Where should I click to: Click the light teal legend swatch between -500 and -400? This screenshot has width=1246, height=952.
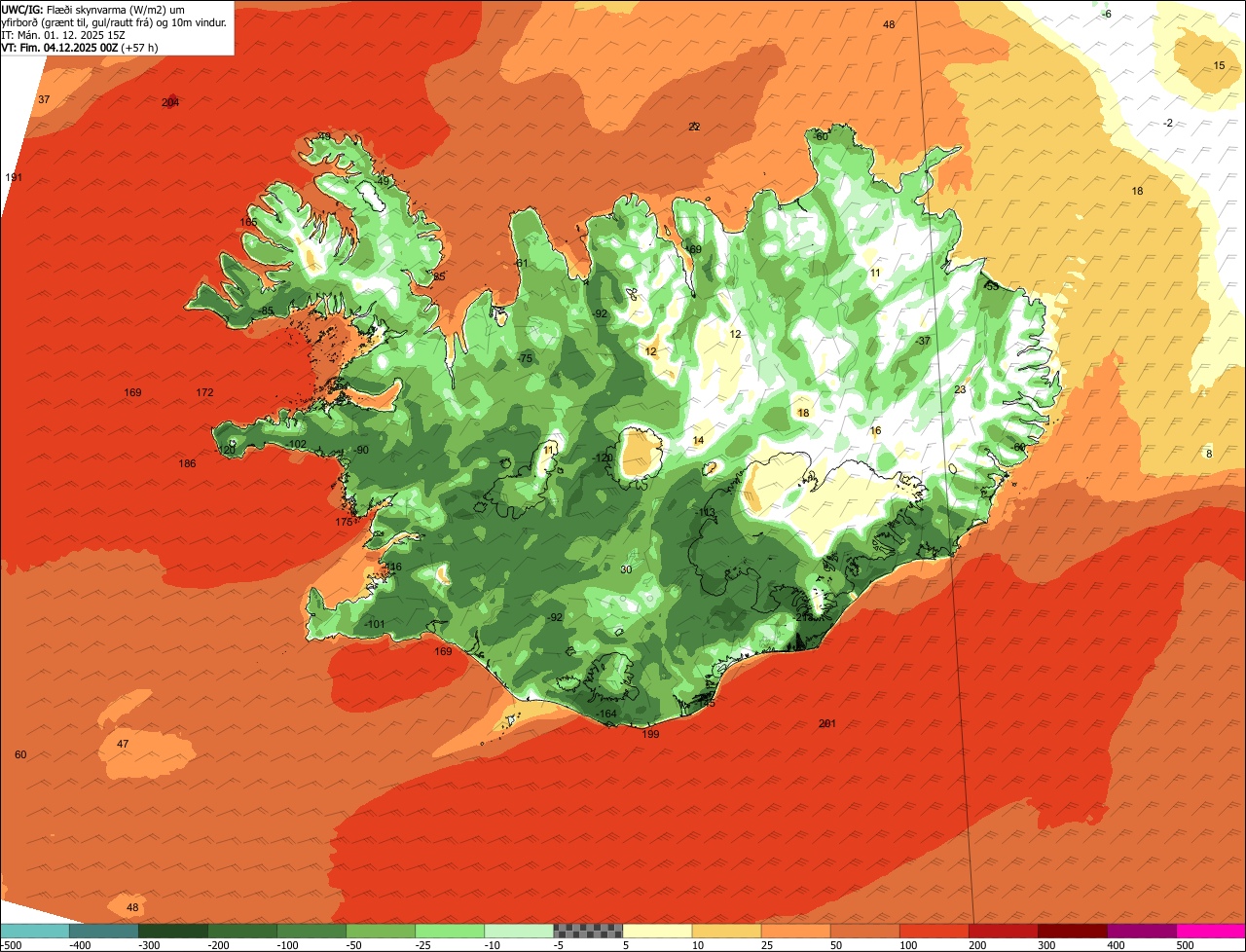coord(35,931)
